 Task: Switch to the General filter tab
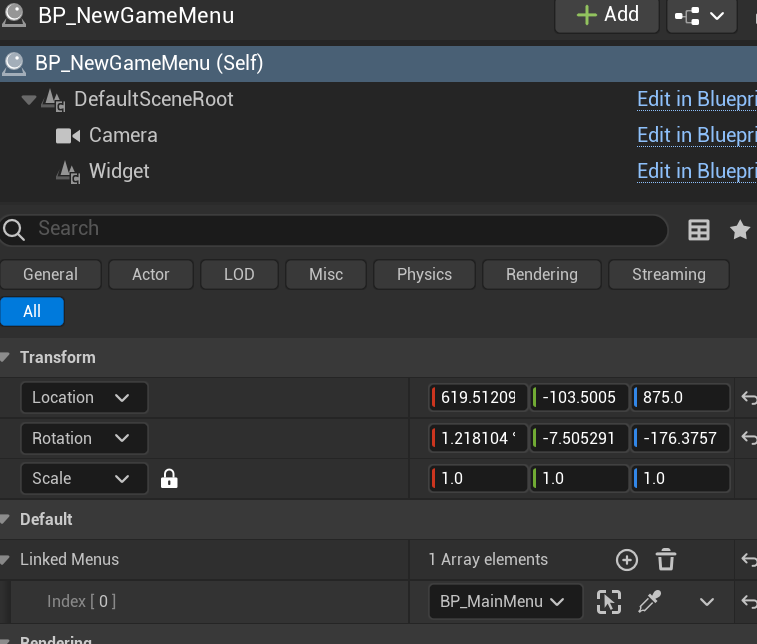[51, 275]
